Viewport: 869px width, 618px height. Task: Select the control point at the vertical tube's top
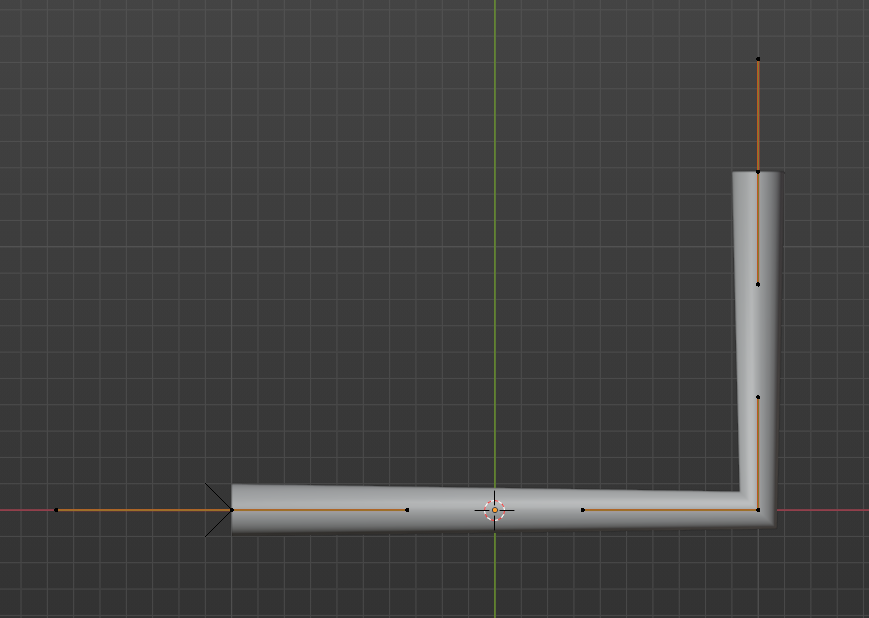[x=758, y=172]
